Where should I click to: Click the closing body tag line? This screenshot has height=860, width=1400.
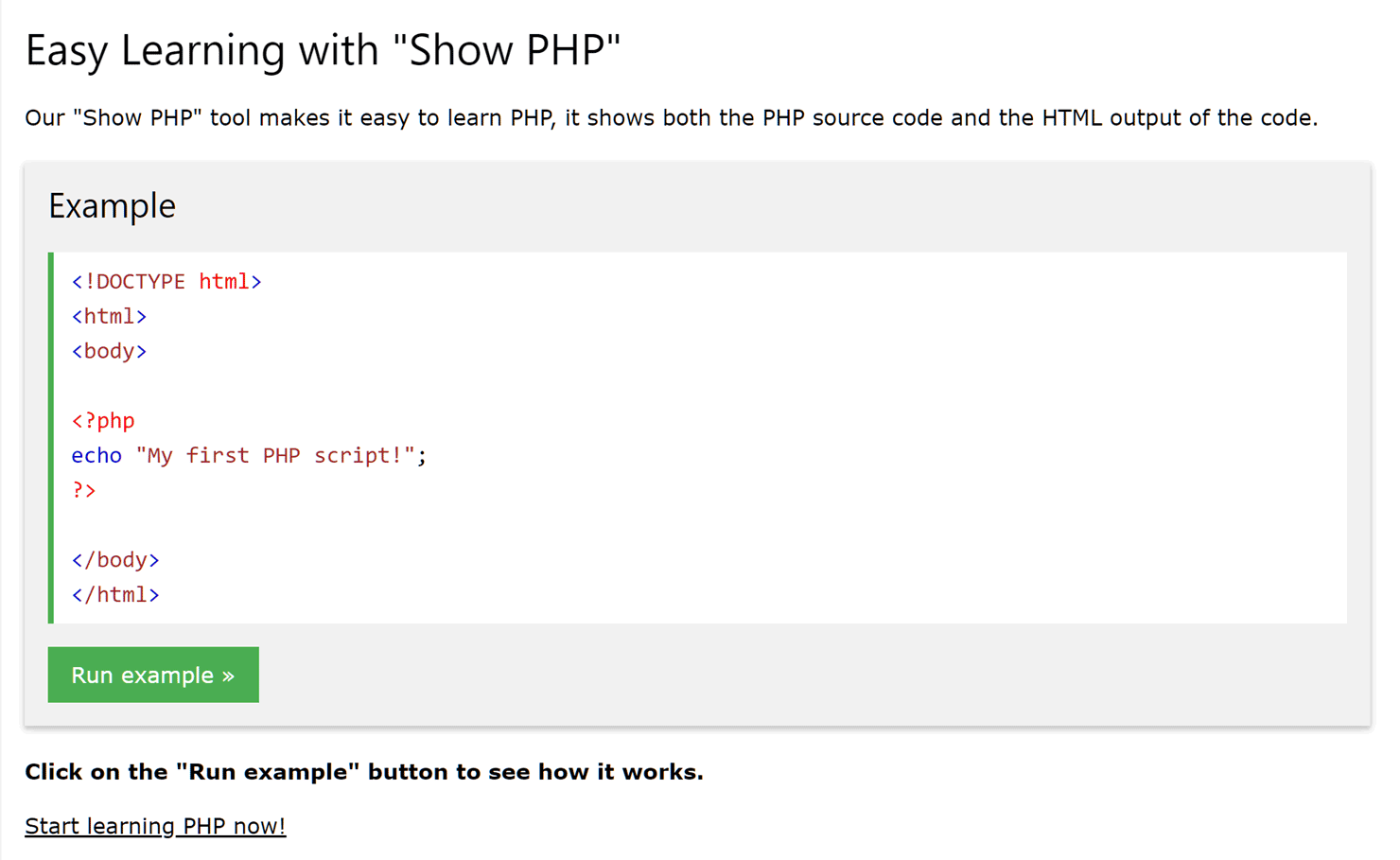115,560
